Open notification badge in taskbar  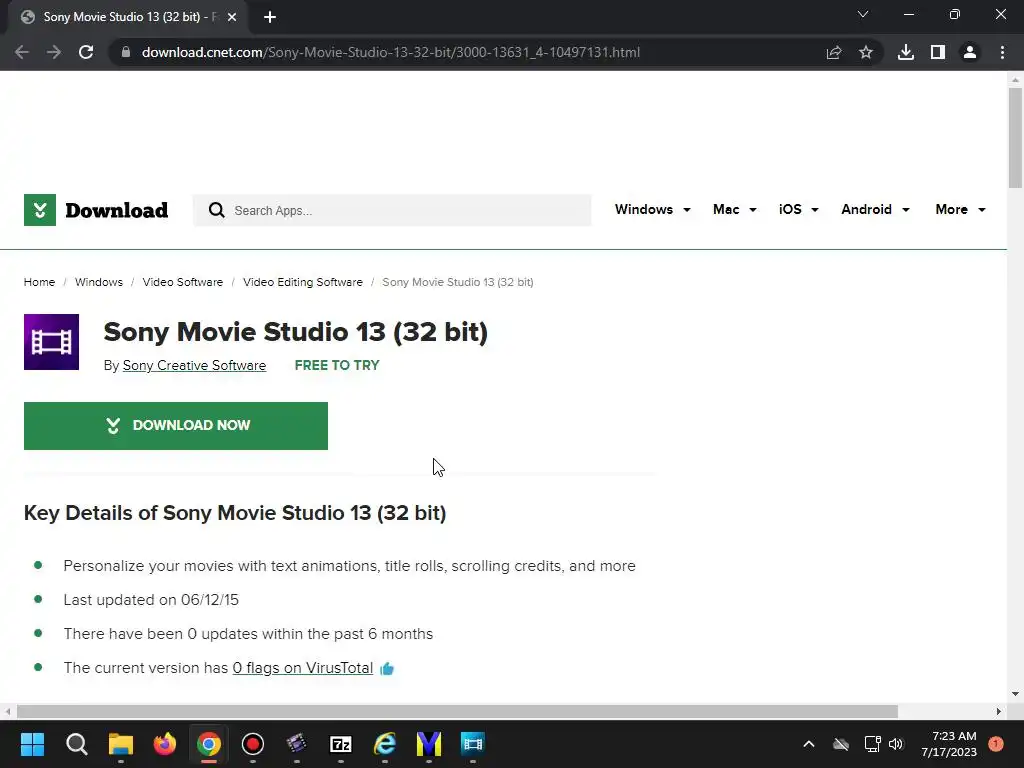click(996, 744)
